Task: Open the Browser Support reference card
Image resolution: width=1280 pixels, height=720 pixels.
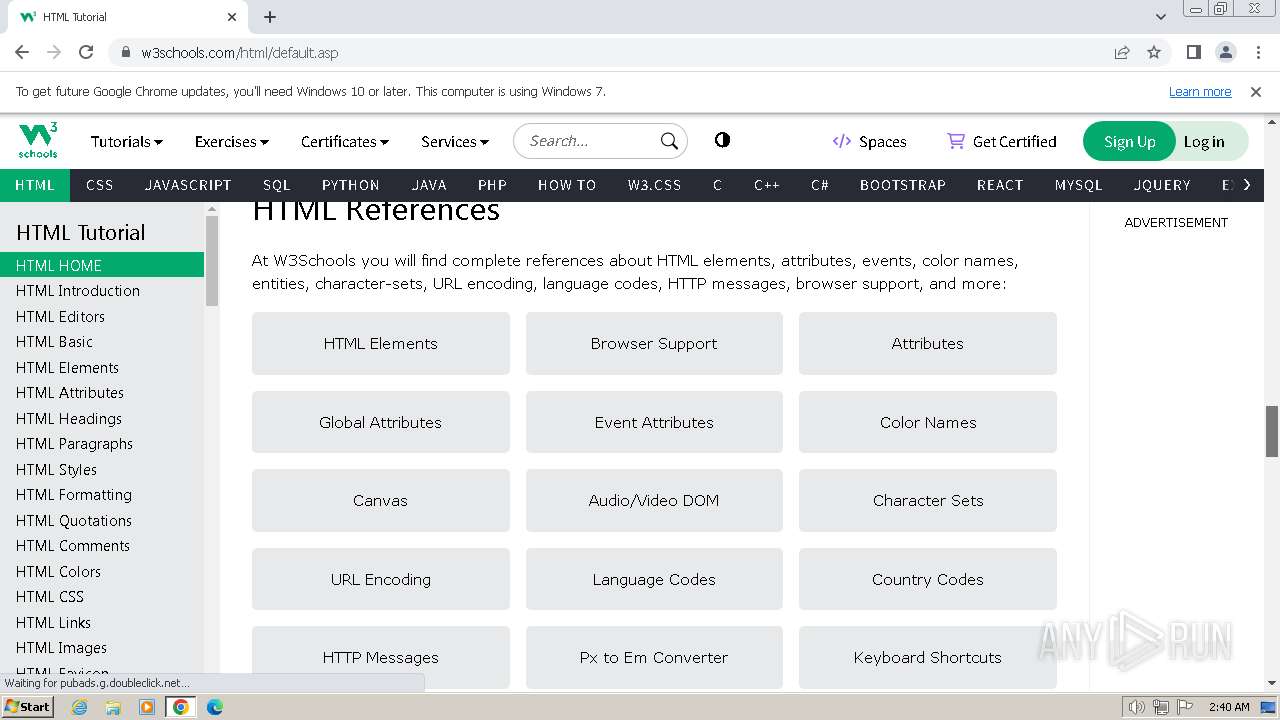Action: click(654, 343)
